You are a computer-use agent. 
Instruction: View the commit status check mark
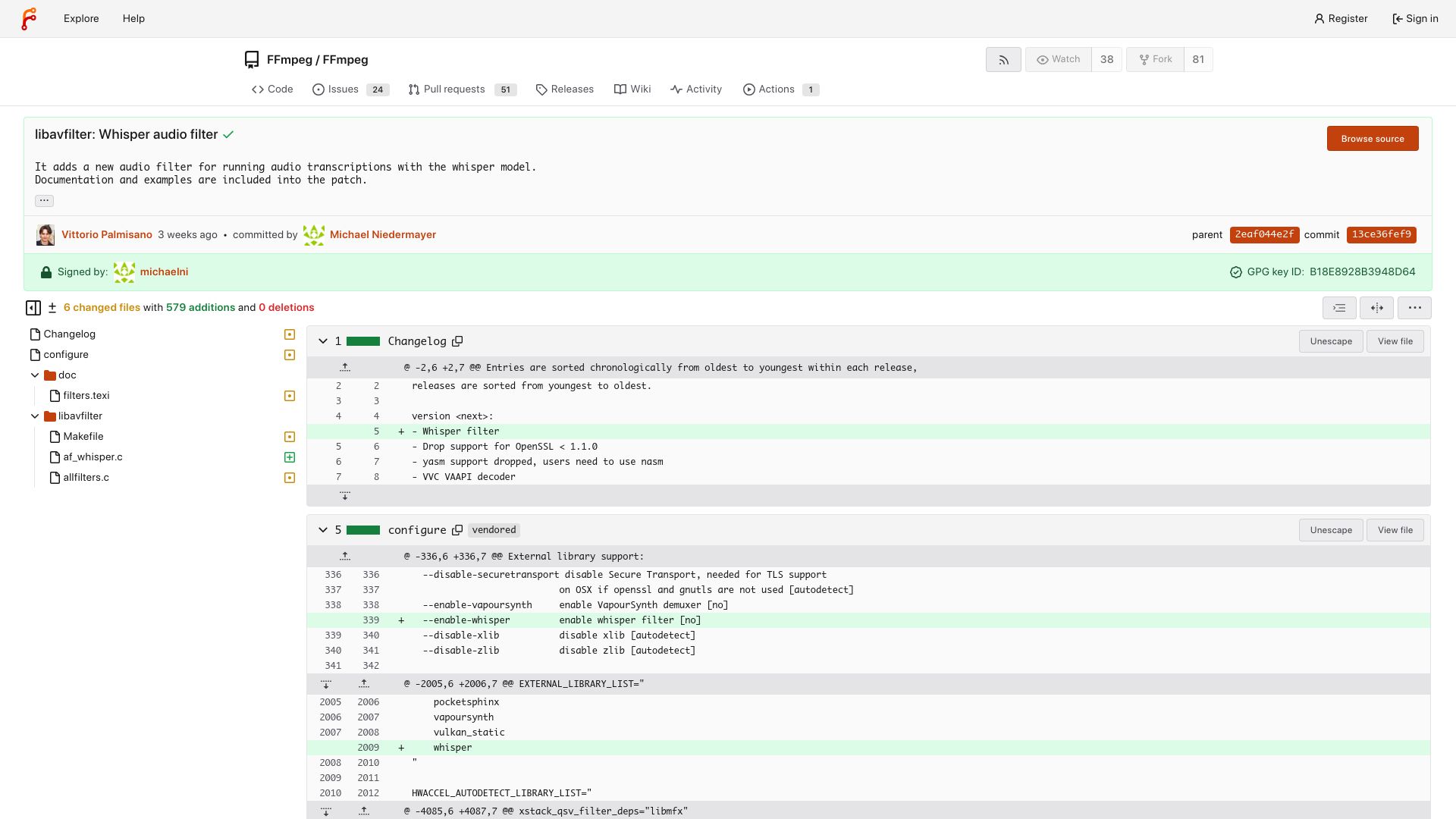(228, 135)
